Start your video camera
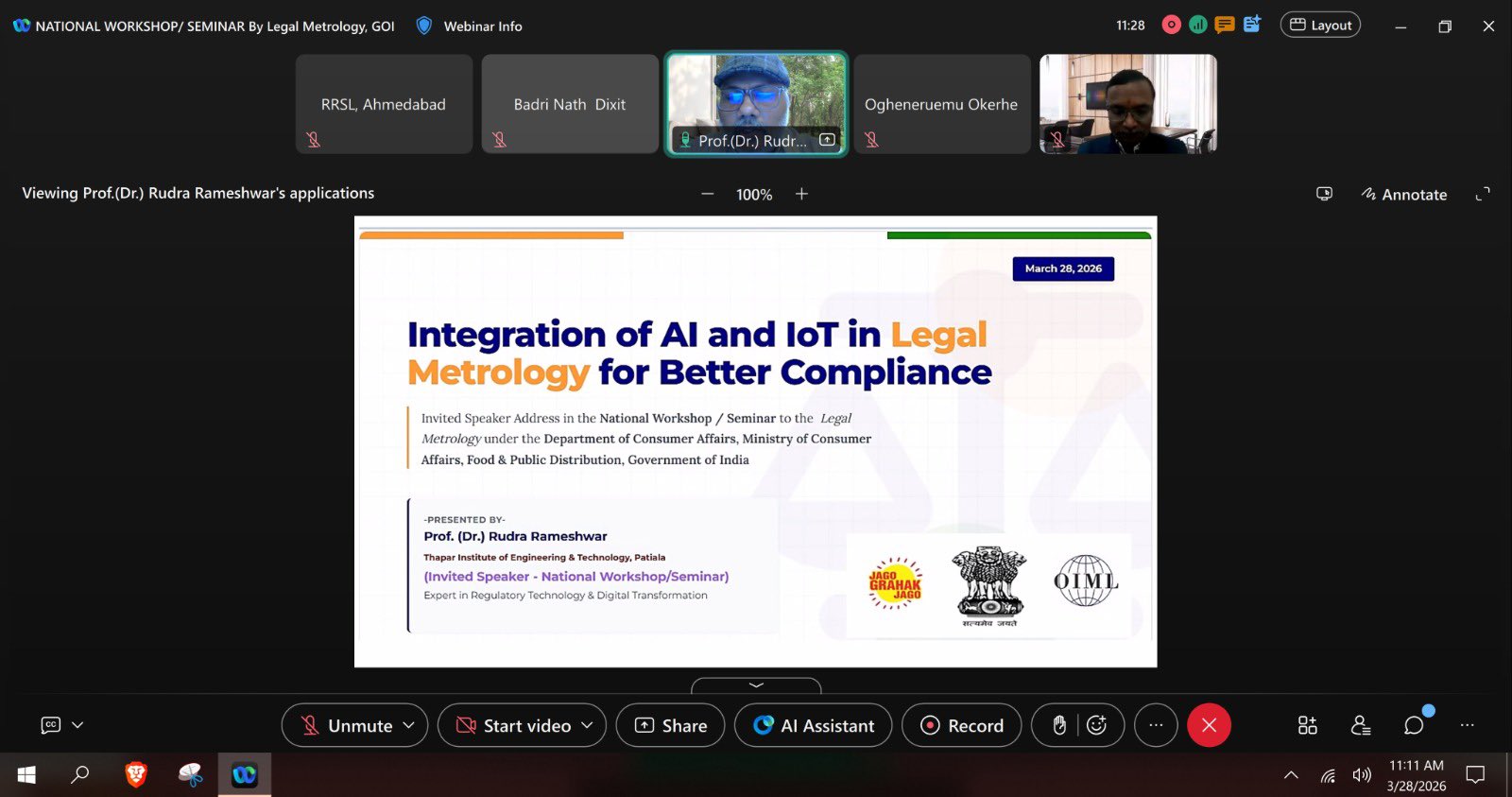Viewport: 1512px width, 797px height. 514,725
